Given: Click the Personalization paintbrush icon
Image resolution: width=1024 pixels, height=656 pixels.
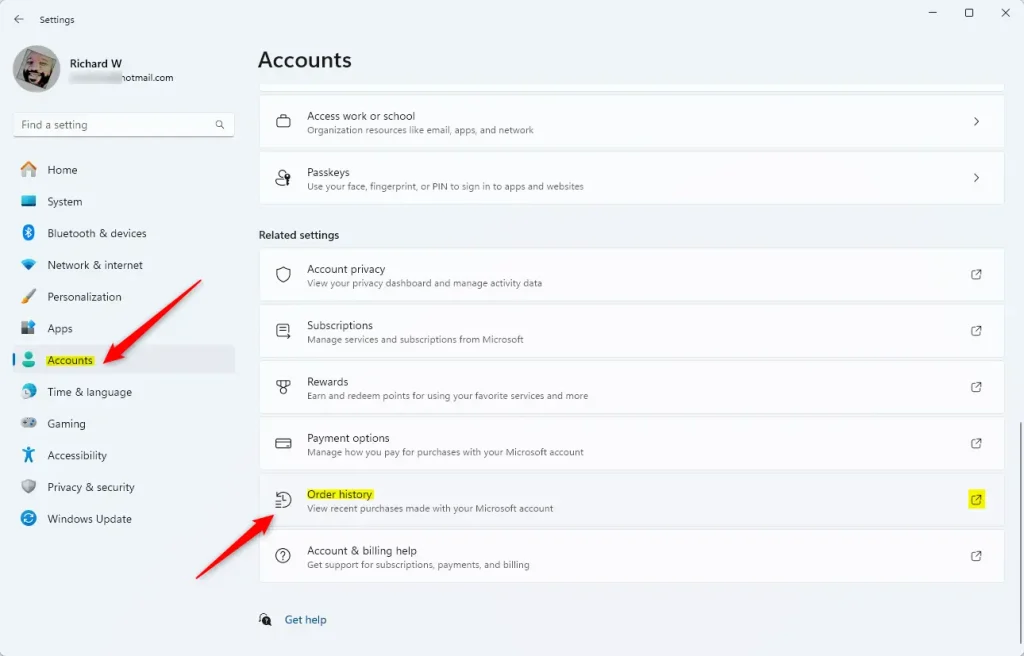Looking at the screenshot, I should tap(29, 297).
